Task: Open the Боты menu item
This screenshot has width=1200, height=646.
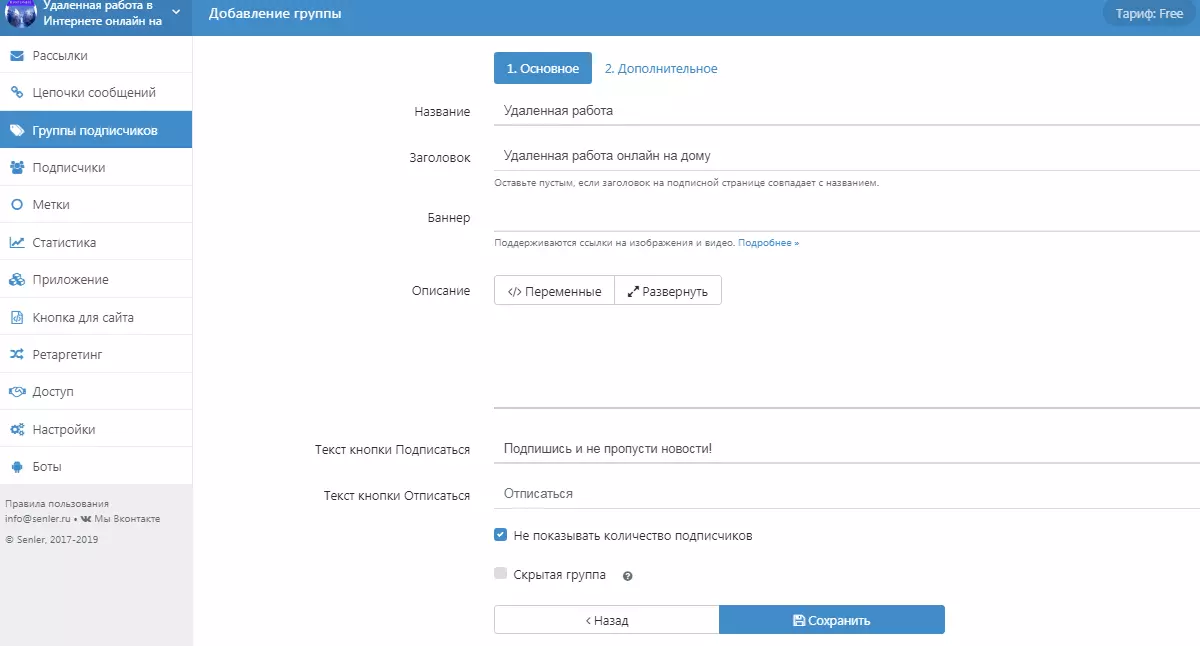Action: tap(96, 466)
